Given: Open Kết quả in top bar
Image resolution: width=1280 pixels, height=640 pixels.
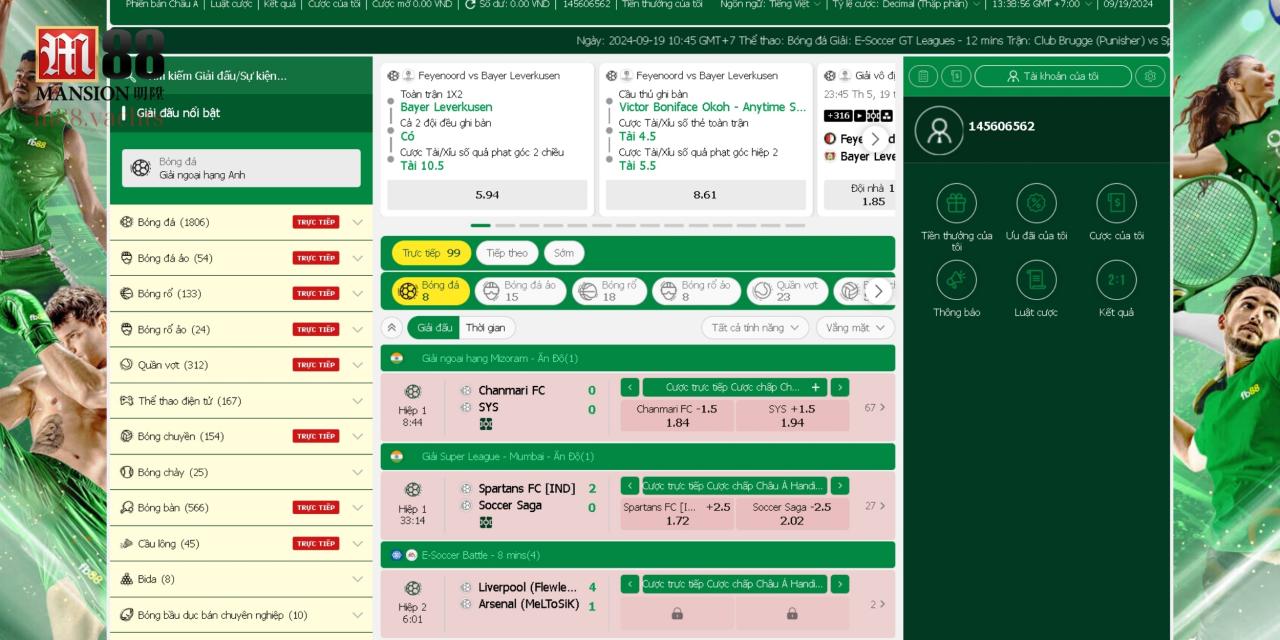Looking at the screenshot, I should 279,4.
